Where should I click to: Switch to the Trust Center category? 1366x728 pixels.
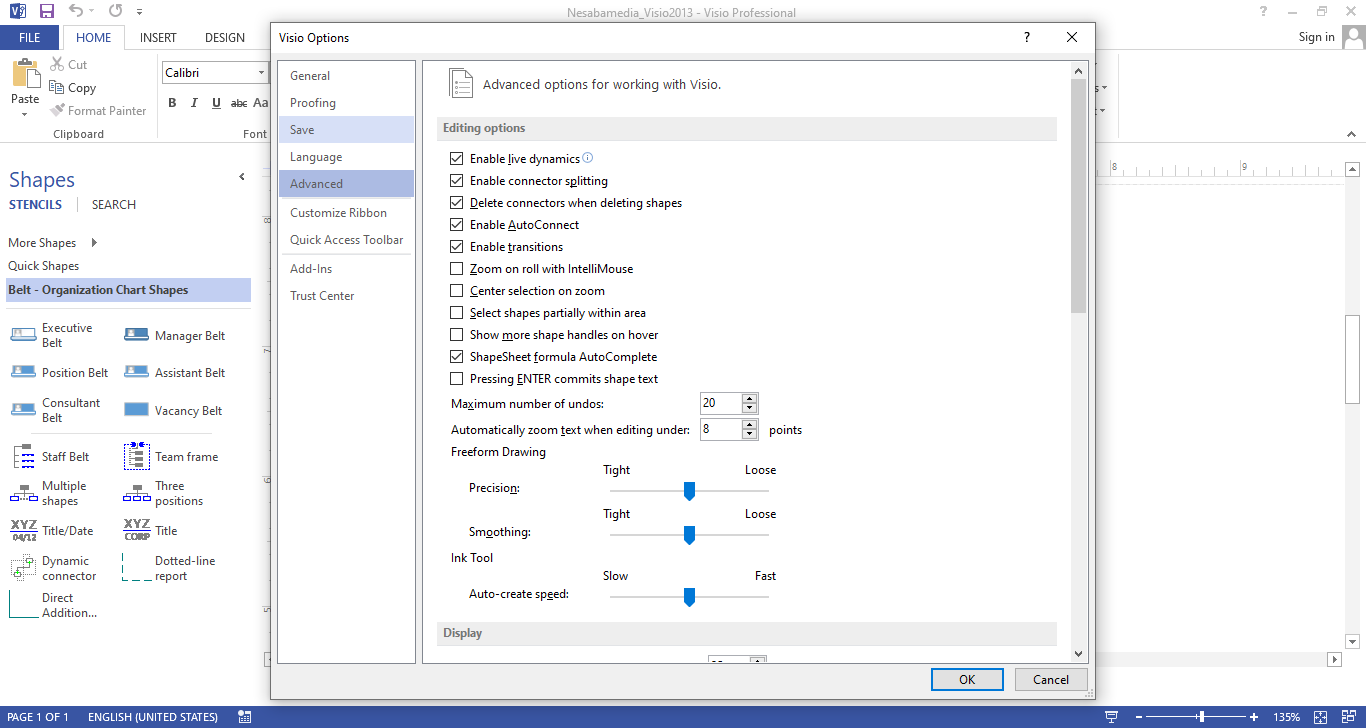pos(322,296)
